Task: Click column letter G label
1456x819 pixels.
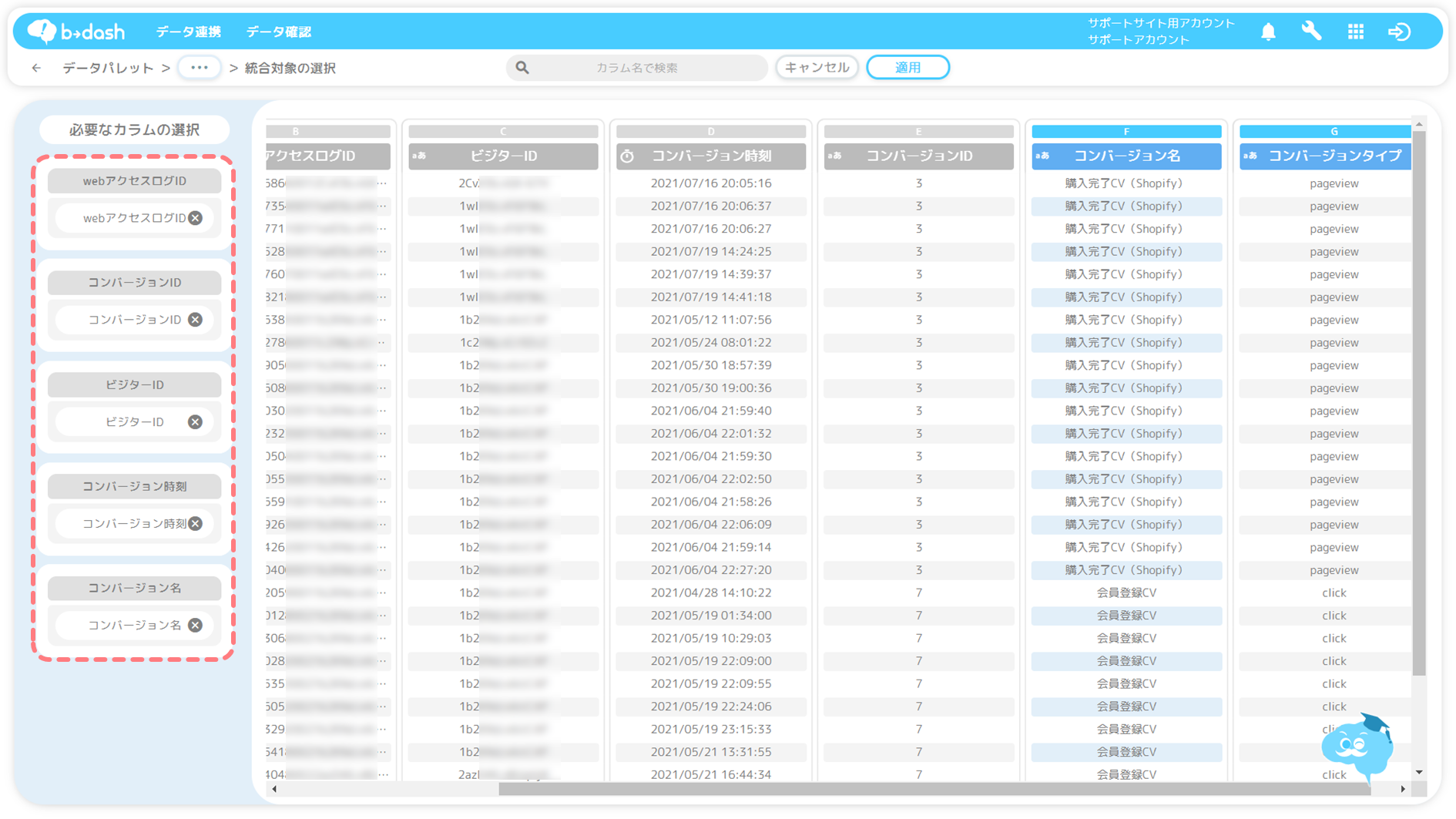Action: [1325, 132]
